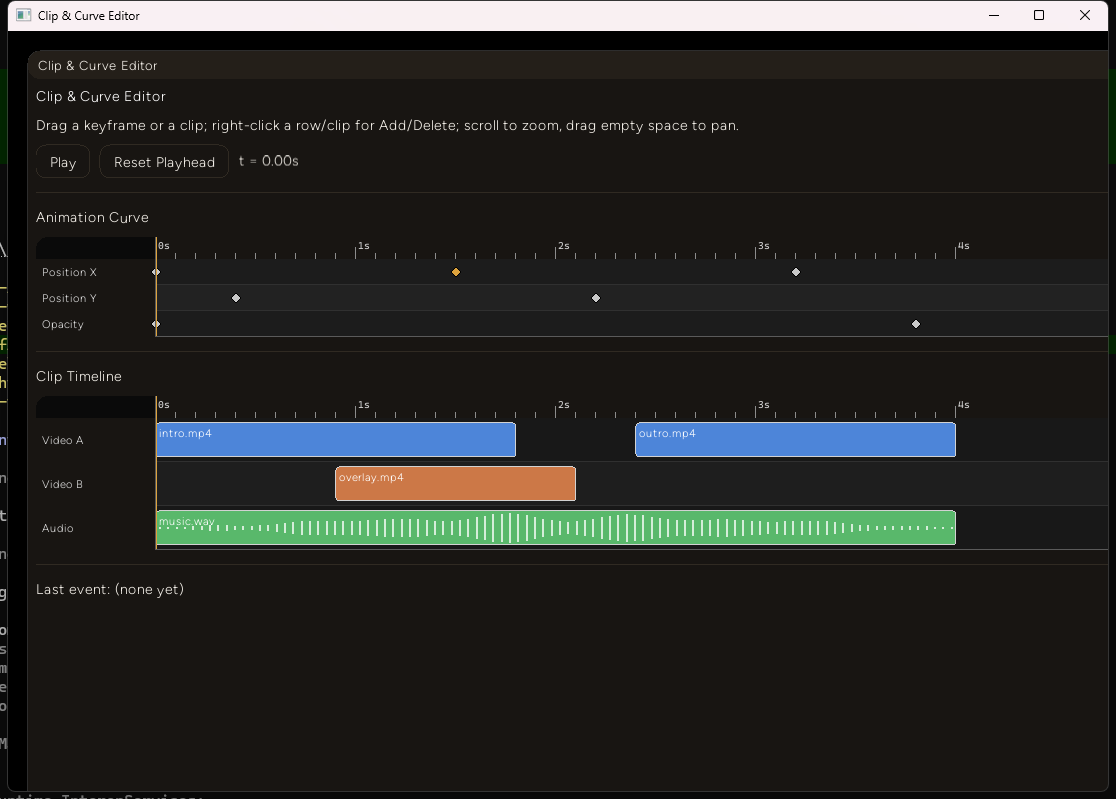Click the 2s mark on the Animation Curve ruler
Viewport: 1116px width, 799px height.
pyautogui.click(x=564, y=245)
